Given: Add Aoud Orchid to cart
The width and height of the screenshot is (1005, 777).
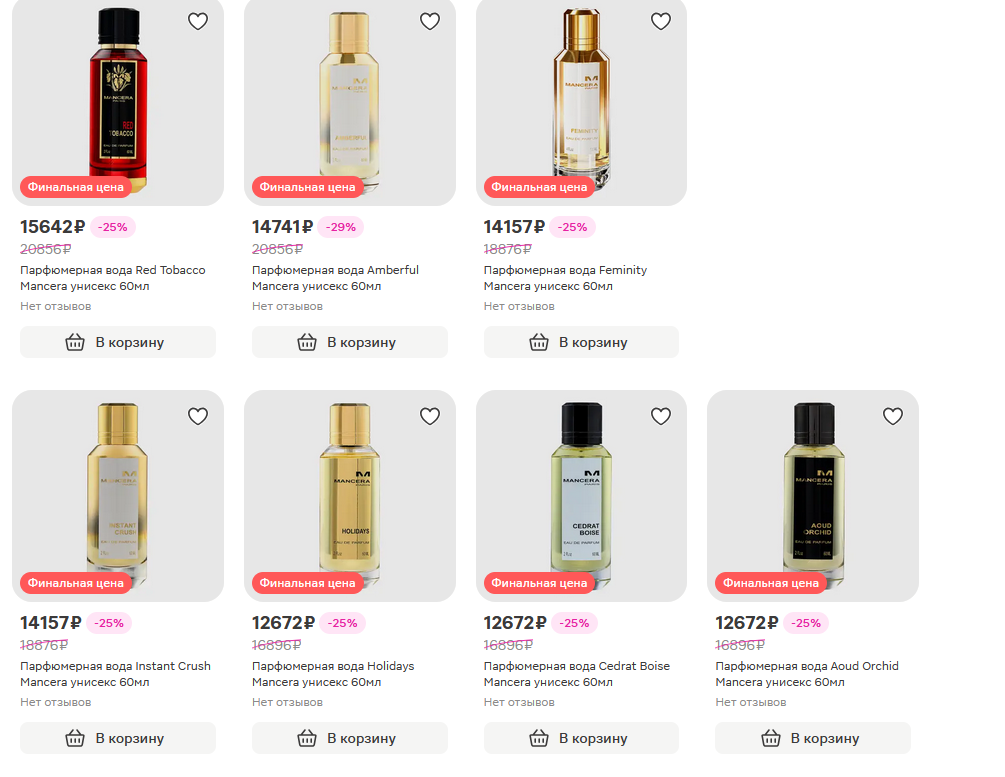Looking at the screenshot, I should point(813,738).
